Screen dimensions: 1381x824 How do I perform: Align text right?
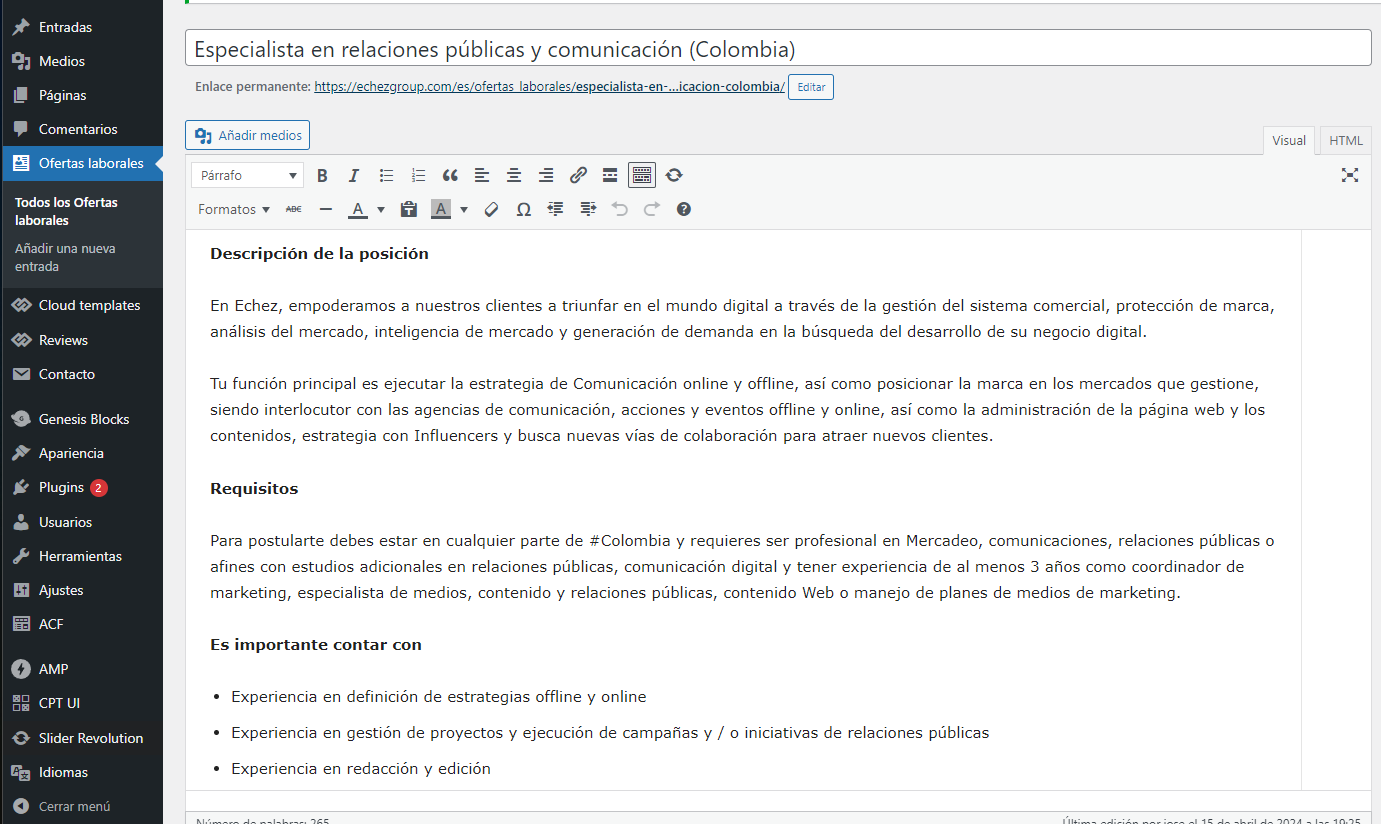546,175
